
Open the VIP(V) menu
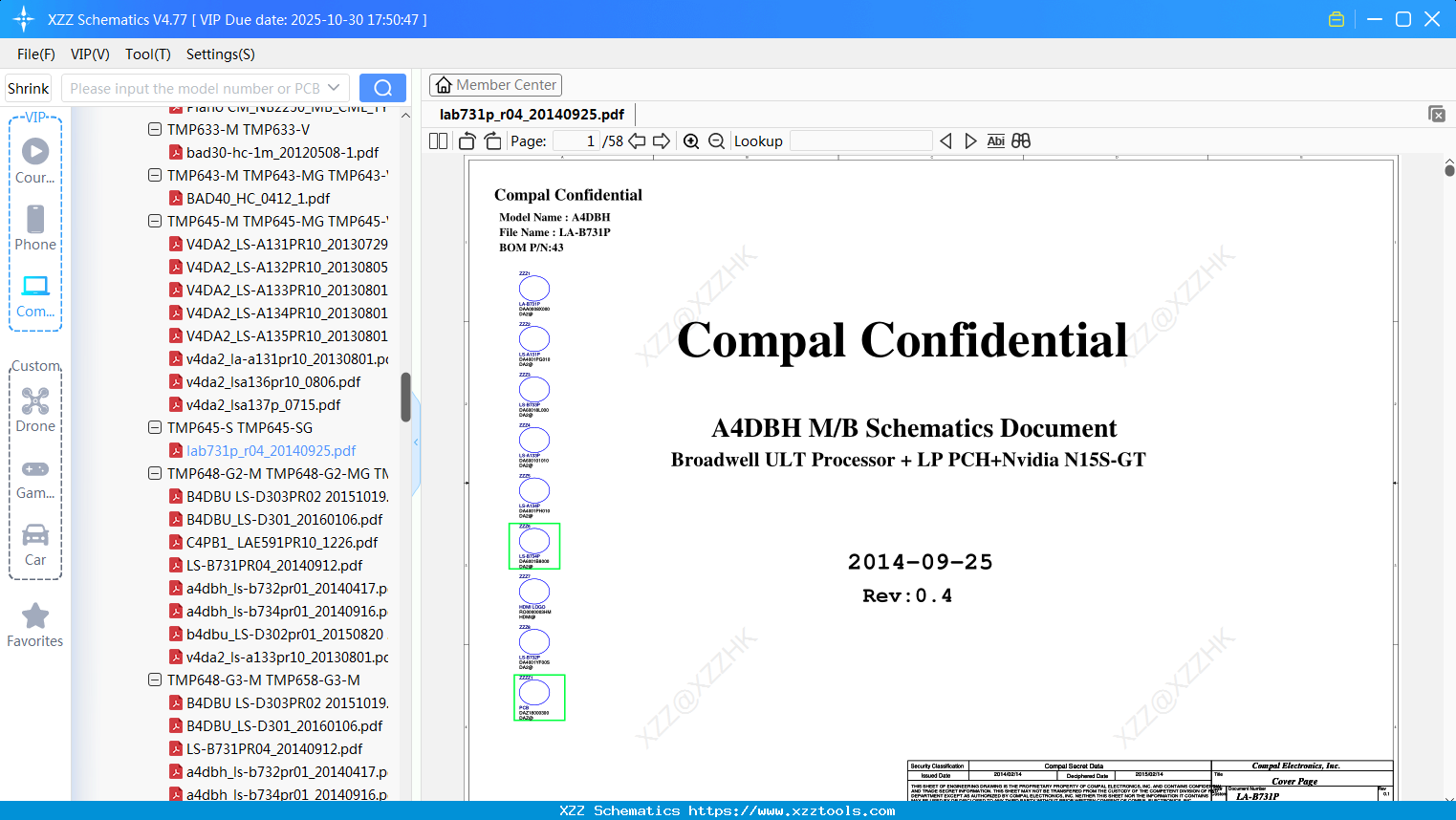(90, 54)
